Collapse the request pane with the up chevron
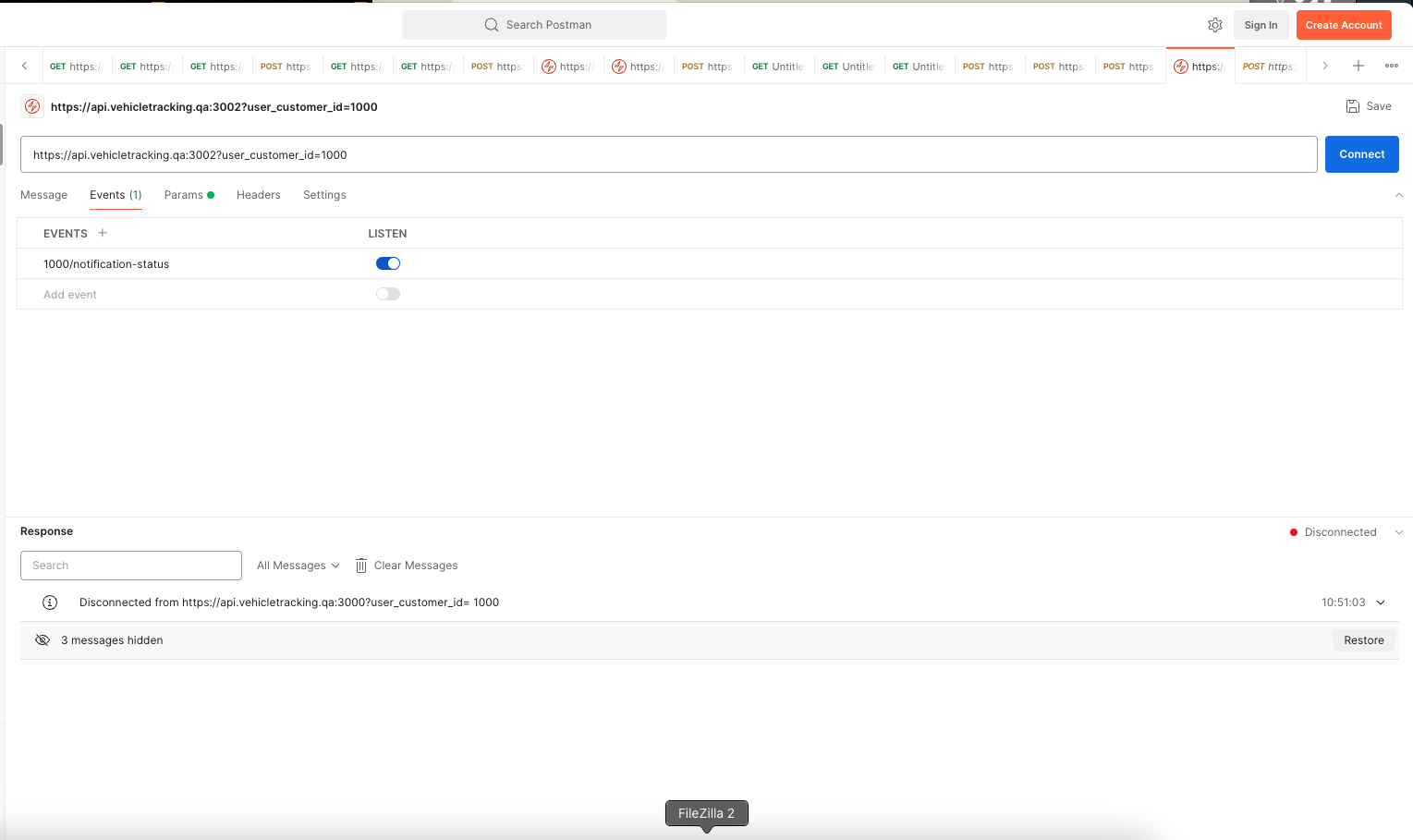The height and width of the screenshot is (840, 1413). pos(1398,195)
